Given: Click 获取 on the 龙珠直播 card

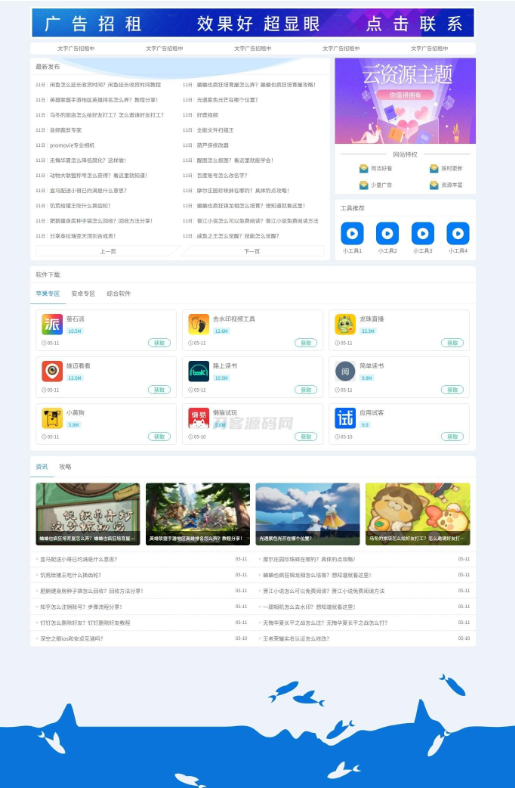Looking at the screenshot, I should tap(452, 343).
